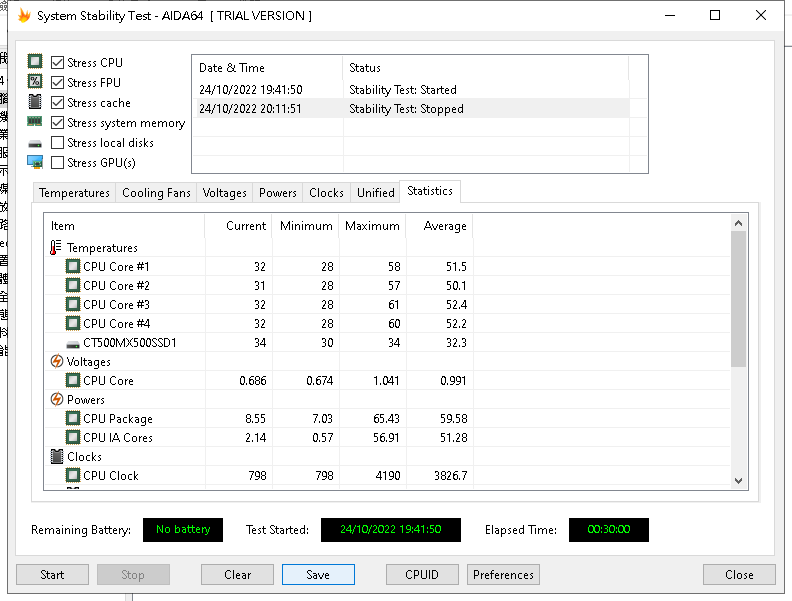Uncheck the Stress cache checkbox

click(x=58, y=103)
